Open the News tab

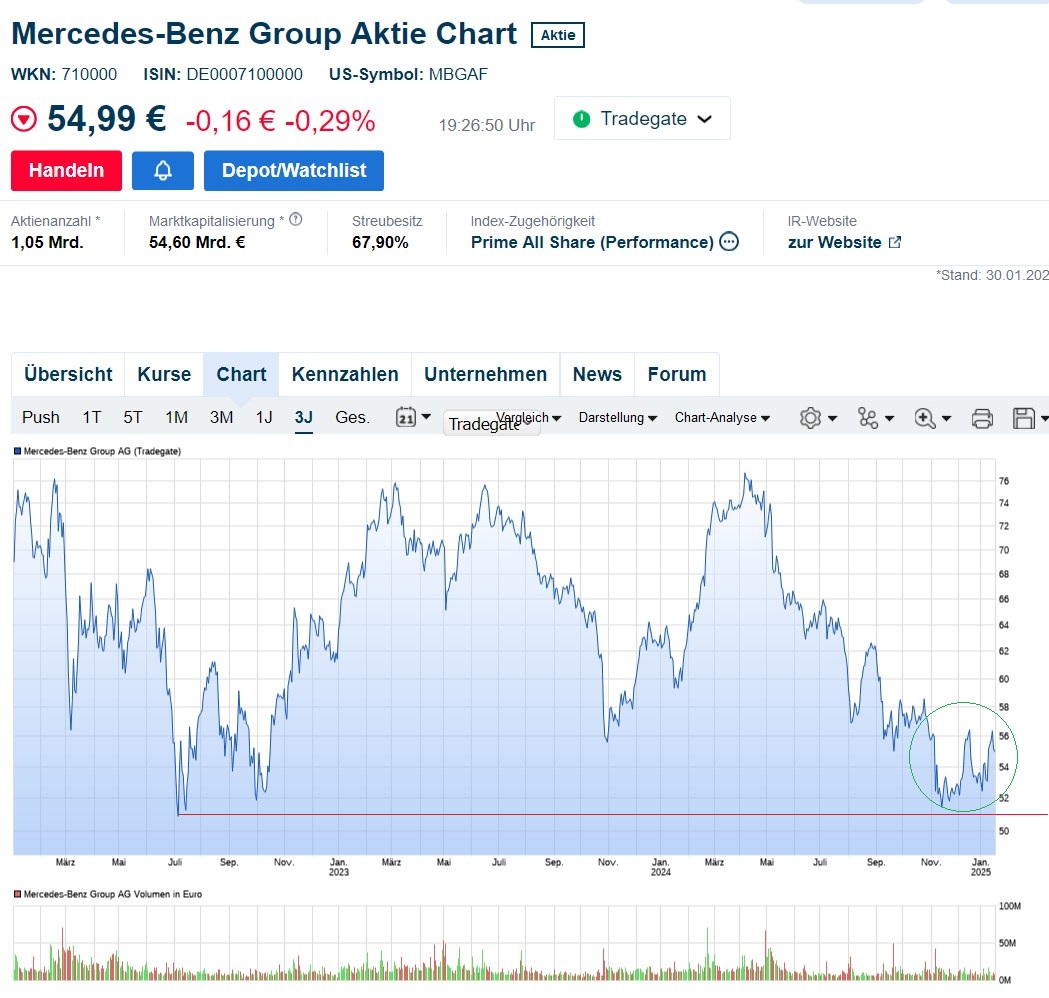[597, 374]
